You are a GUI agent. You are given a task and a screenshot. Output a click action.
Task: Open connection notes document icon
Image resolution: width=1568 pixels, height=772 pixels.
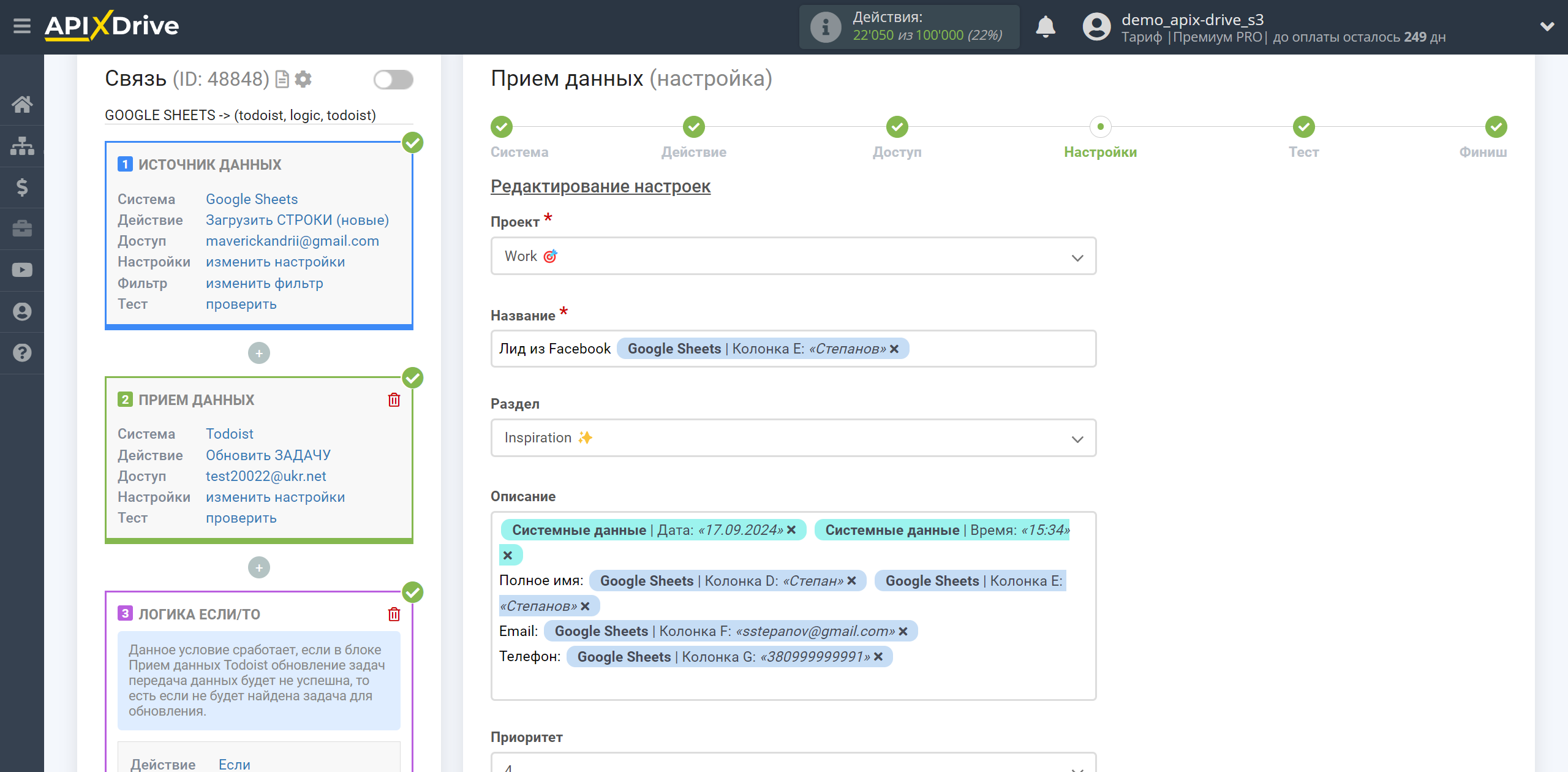click(x=282, y=79)
